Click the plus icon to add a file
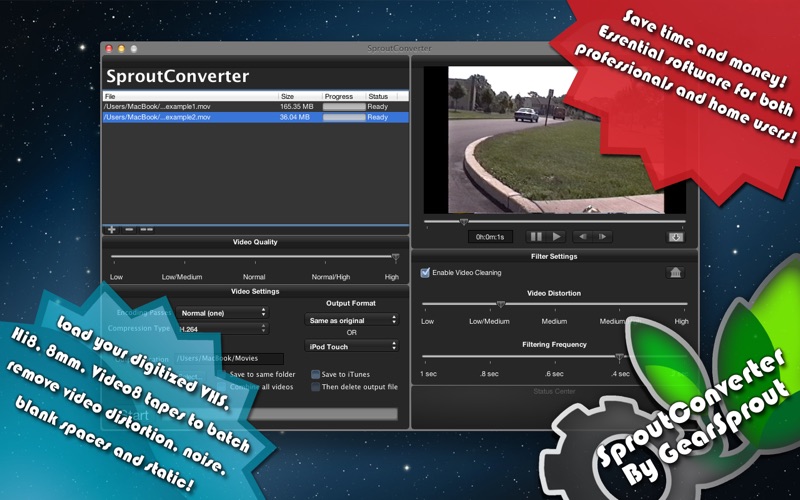Viewport: 800px width, 500px height. pyautogui.click(x=111, y=230)
